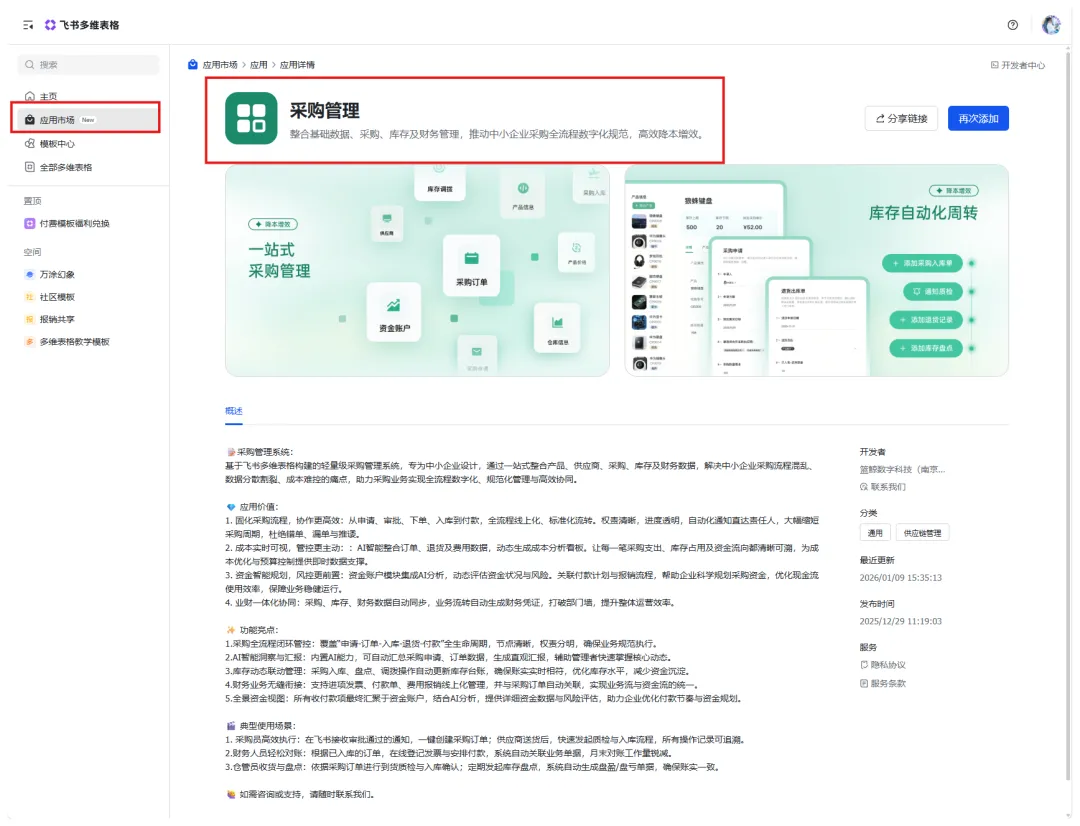Open the 社区模板 space
Screen dimensions: 1080x826
[88, 297]
